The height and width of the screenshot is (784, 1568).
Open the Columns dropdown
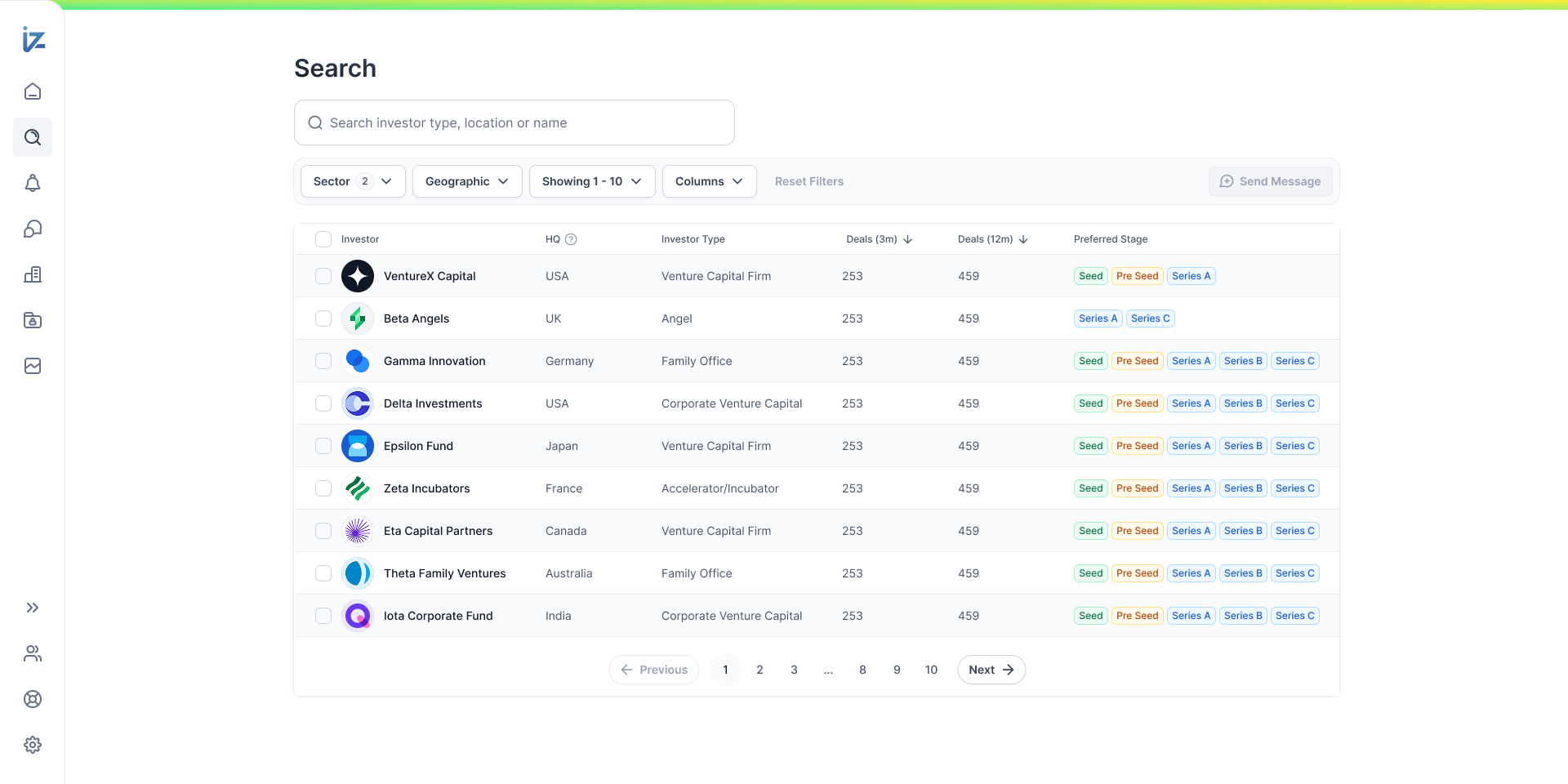(709, 181)
